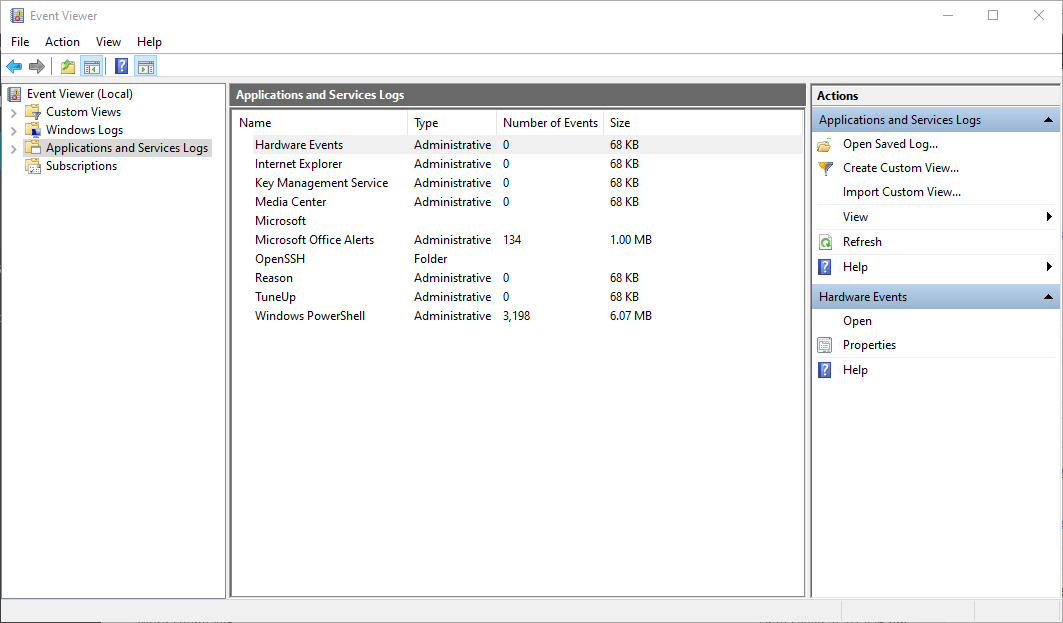
Task: Click the Create Custom View funnel icon
Action: tap(825, 168)
